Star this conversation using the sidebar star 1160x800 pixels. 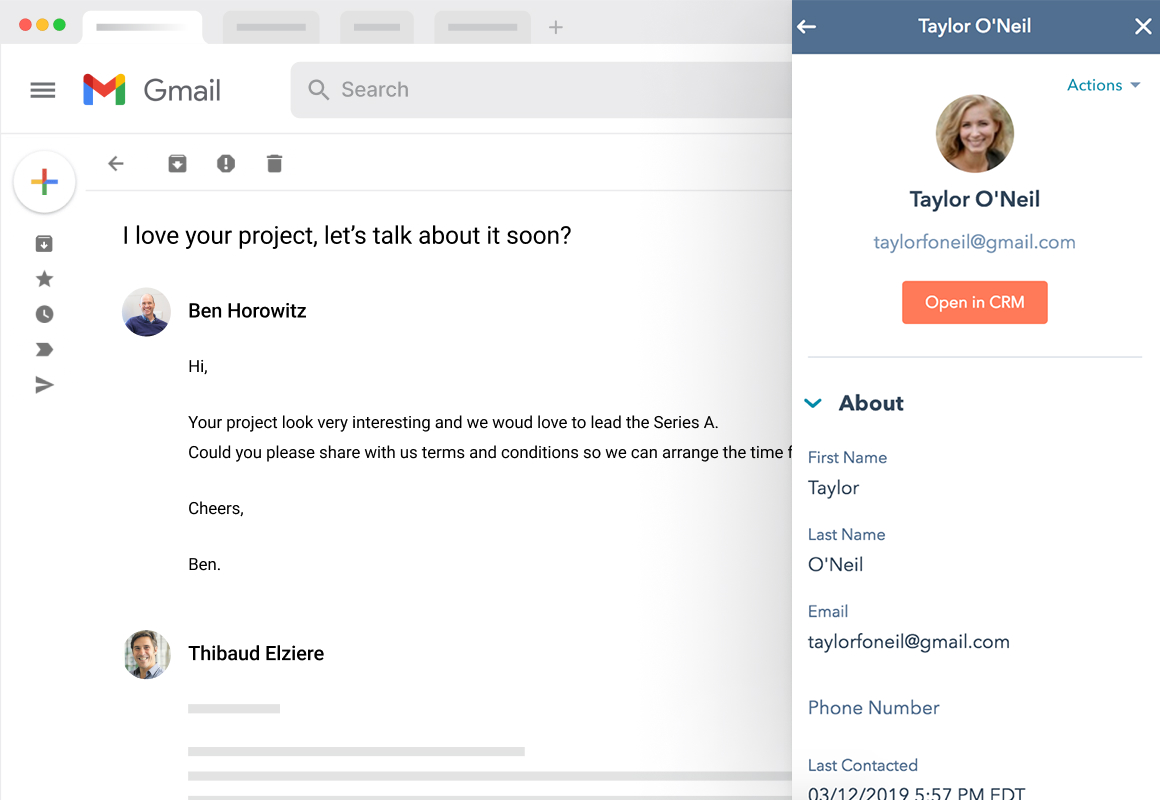tap(44, 278)
